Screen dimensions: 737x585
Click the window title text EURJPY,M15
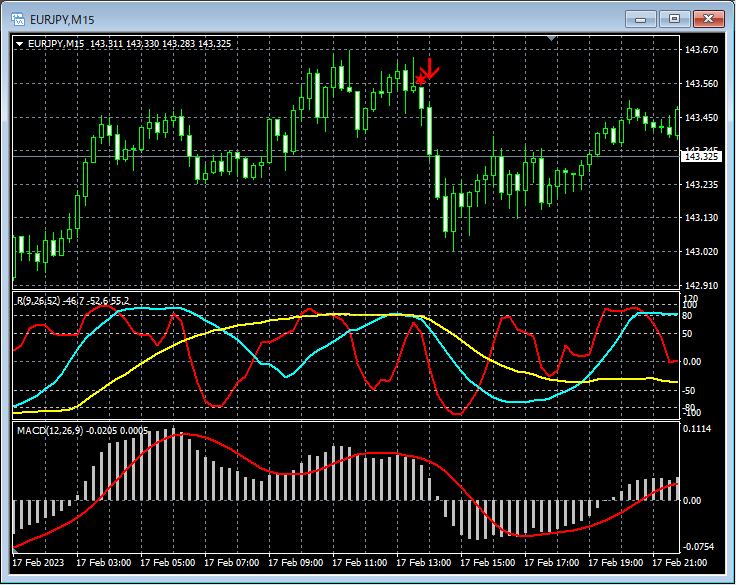(x=62, y=20)
